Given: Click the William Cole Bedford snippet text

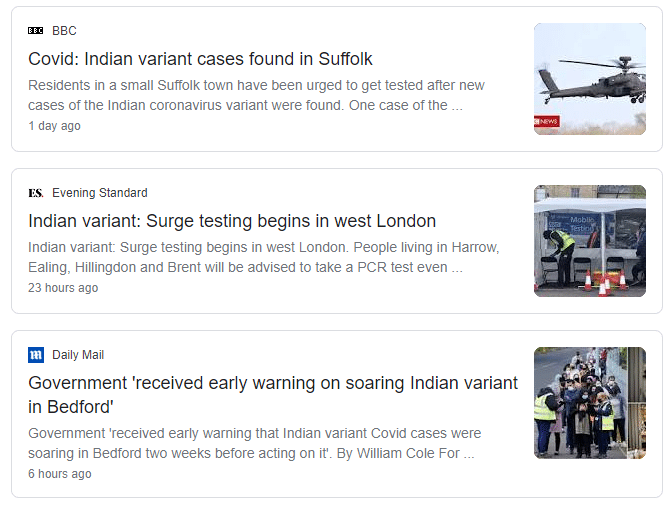Looking at the screenshot, I should point(255,443).
